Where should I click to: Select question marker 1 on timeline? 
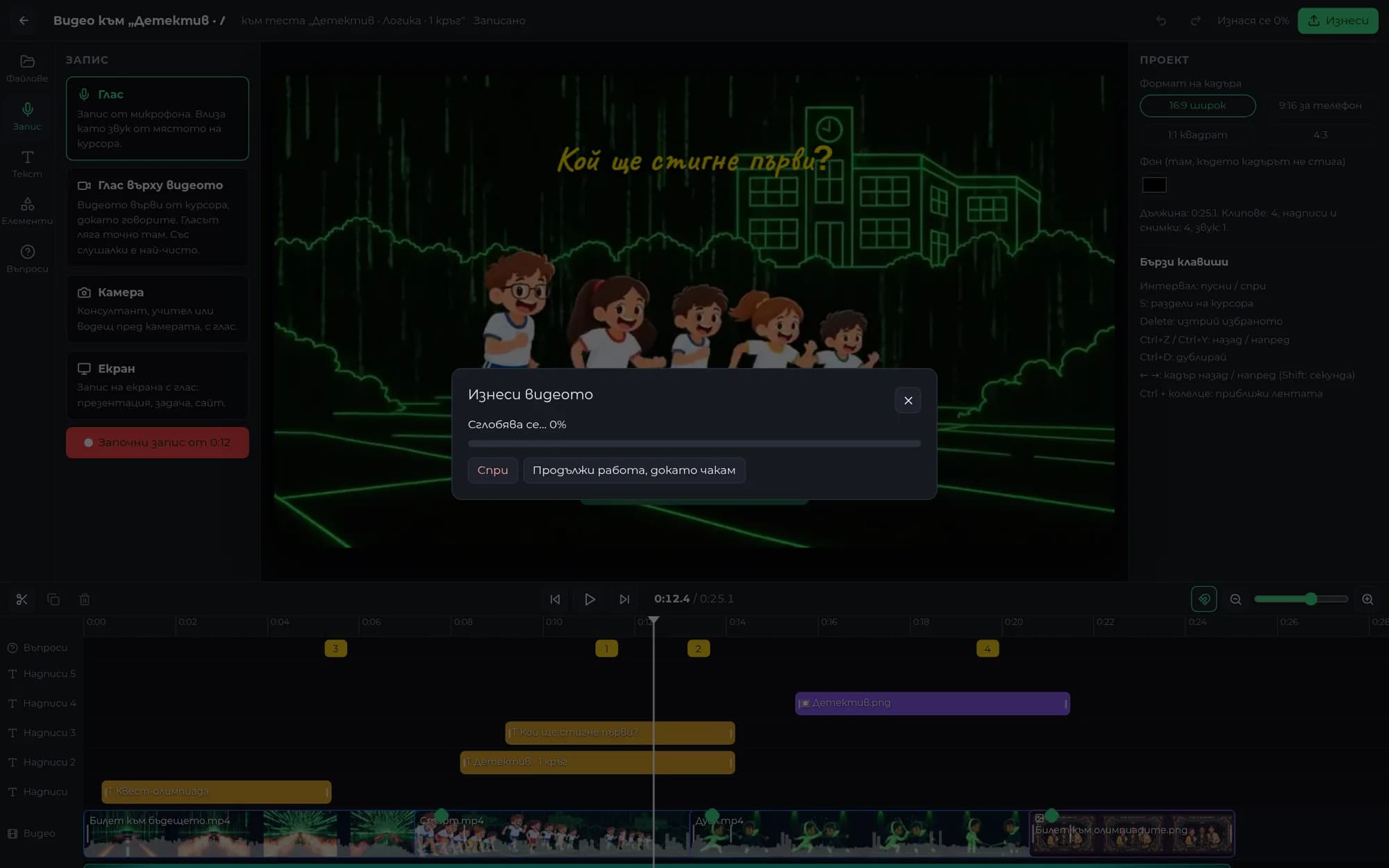pos(606,649)
